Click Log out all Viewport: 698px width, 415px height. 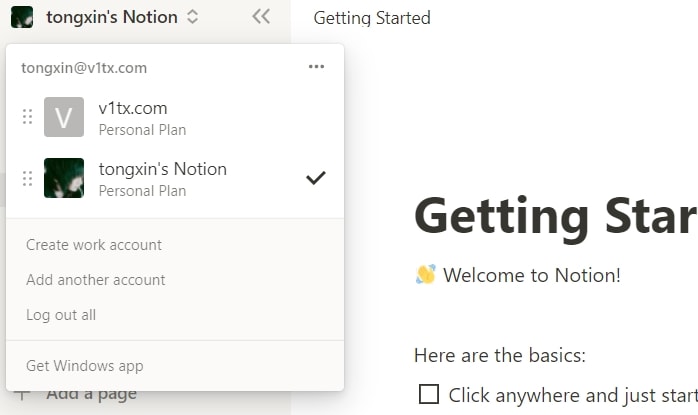click(61, 315)
